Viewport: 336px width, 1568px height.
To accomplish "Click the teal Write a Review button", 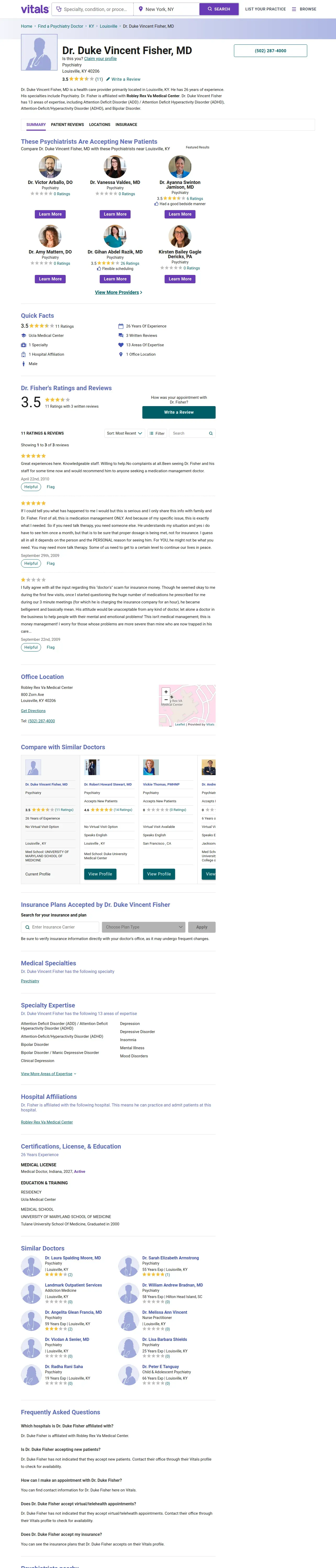I will [x=179, y=412].
